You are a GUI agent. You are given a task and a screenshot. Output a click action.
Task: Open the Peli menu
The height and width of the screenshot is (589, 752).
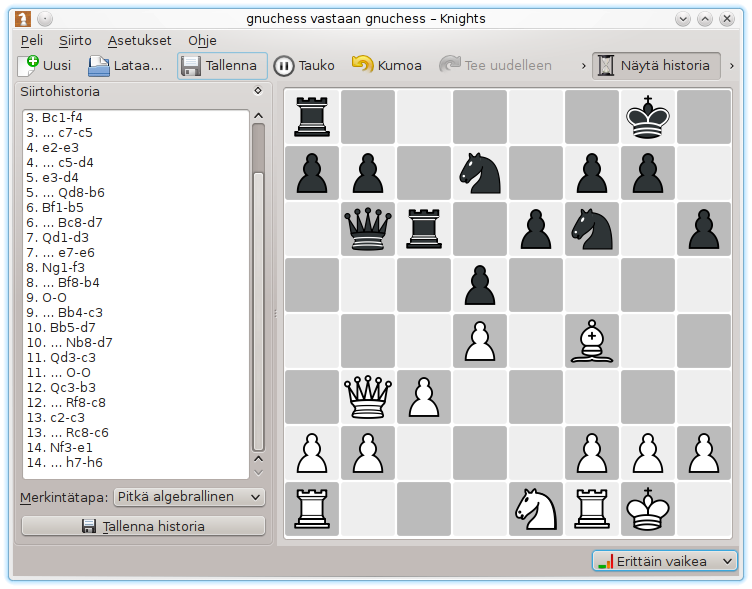pos(31,40)
